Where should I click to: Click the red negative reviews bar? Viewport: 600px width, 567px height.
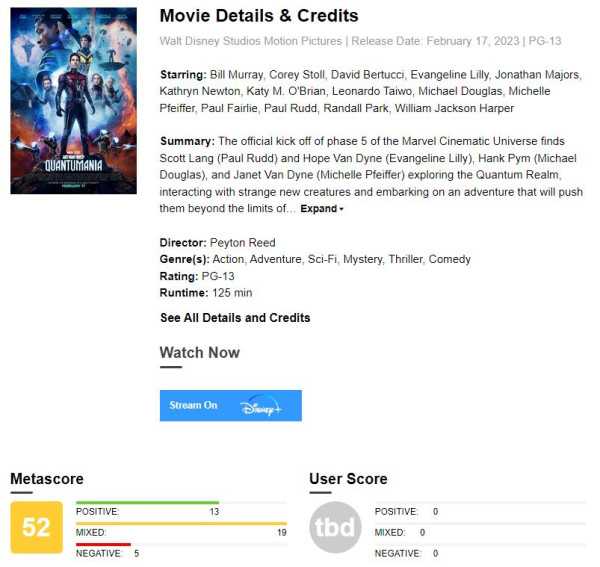[103, 545]
